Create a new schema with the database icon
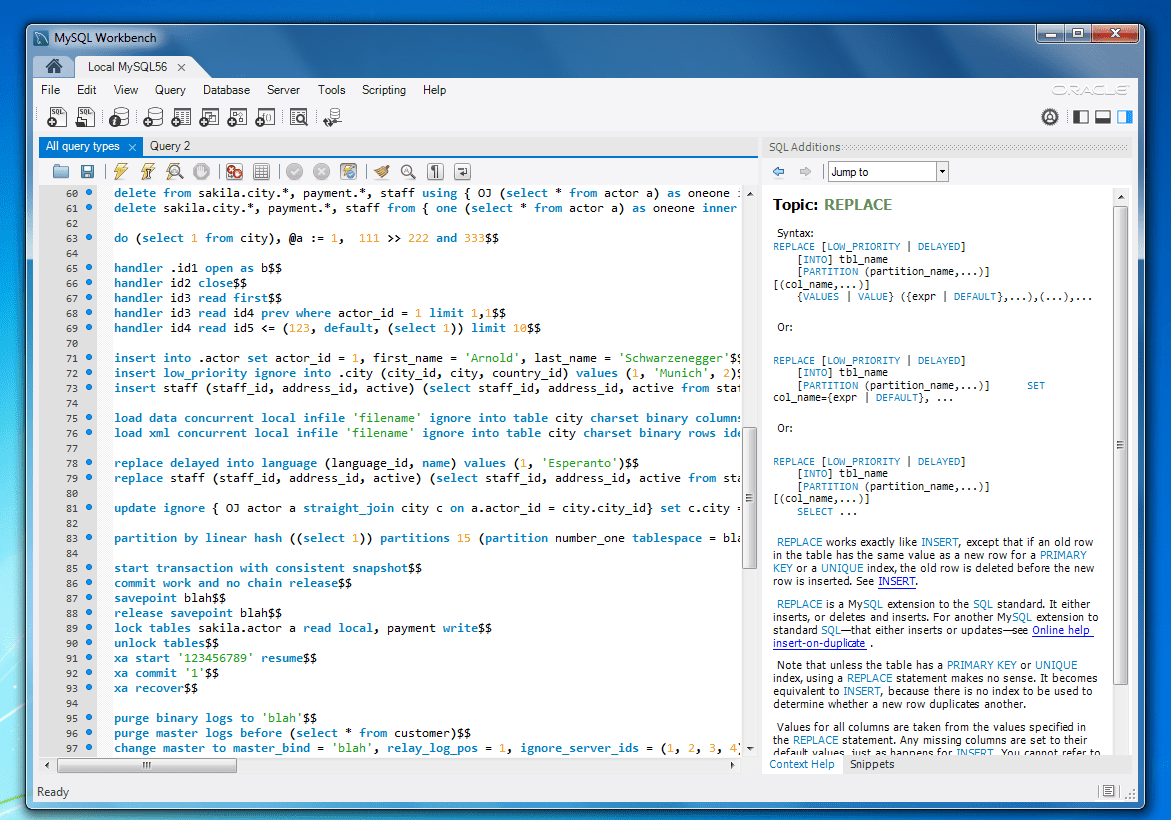 [152, 116]
